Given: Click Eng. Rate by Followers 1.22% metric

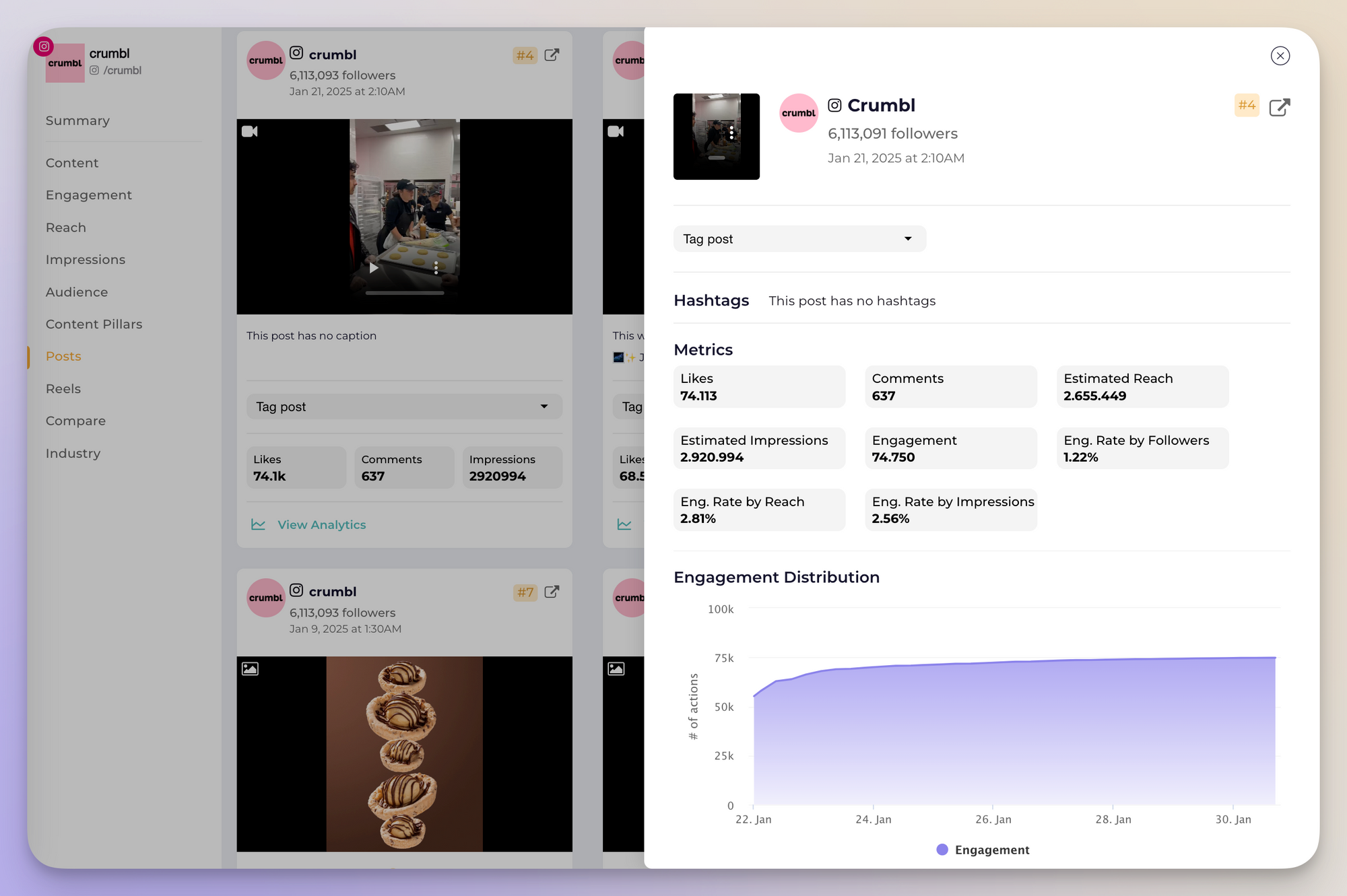Looking at the screenshot, I should [x=1142, y=448].
